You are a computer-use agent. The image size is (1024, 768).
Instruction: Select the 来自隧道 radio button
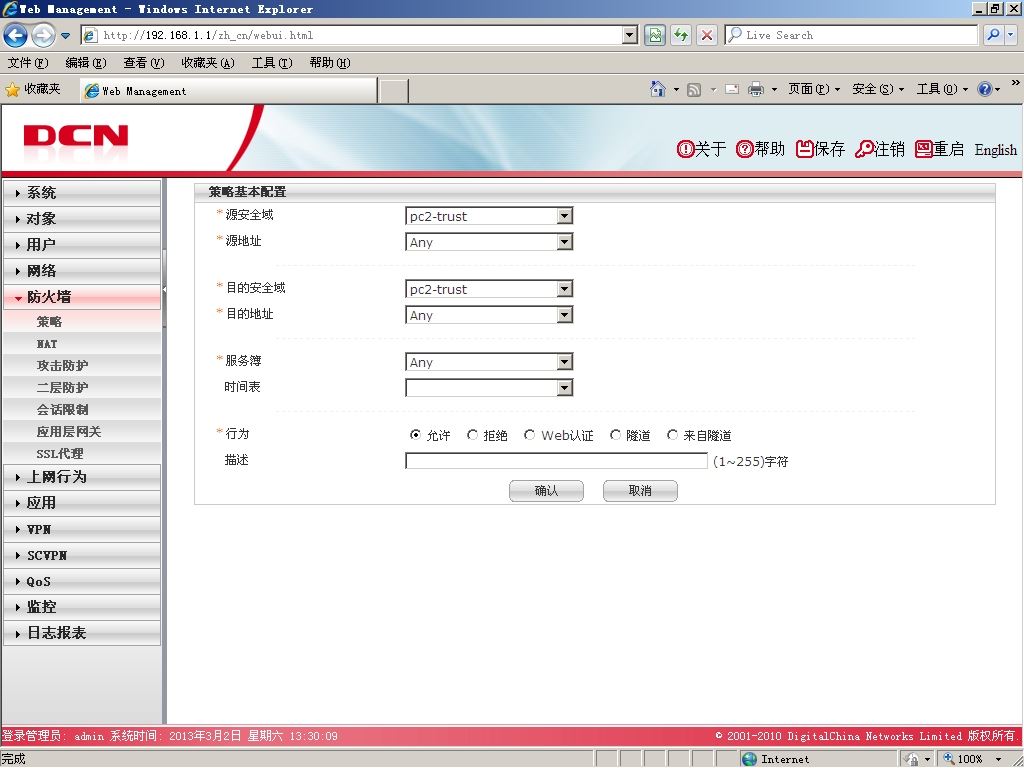(673, 434)
